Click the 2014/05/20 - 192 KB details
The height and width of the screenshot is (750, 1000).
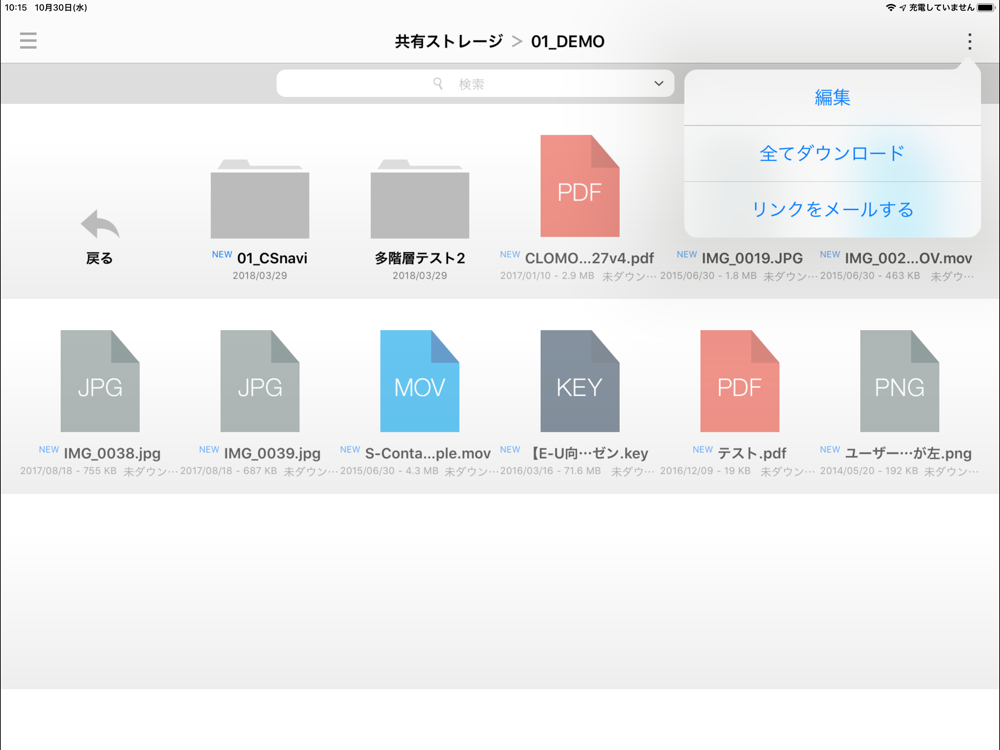869,471
